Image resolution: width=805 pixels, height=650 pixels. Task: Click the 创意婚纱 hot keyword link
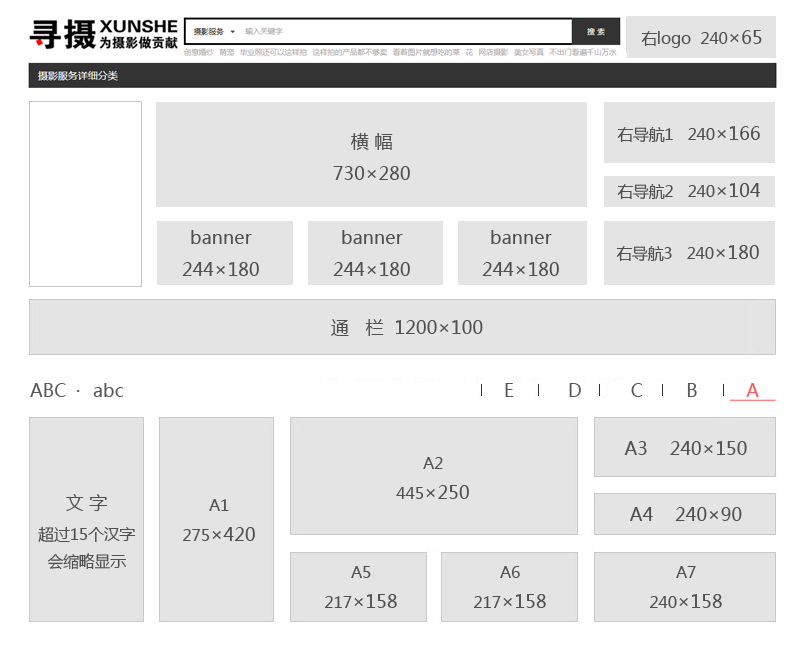click(x=198, y=52)
